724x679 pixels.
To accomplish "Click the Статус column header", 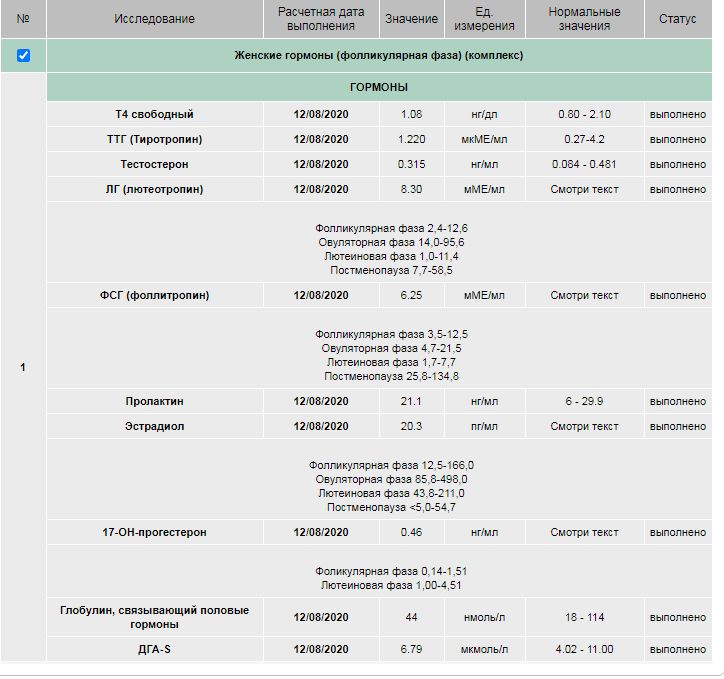I will tap(677, 19).
